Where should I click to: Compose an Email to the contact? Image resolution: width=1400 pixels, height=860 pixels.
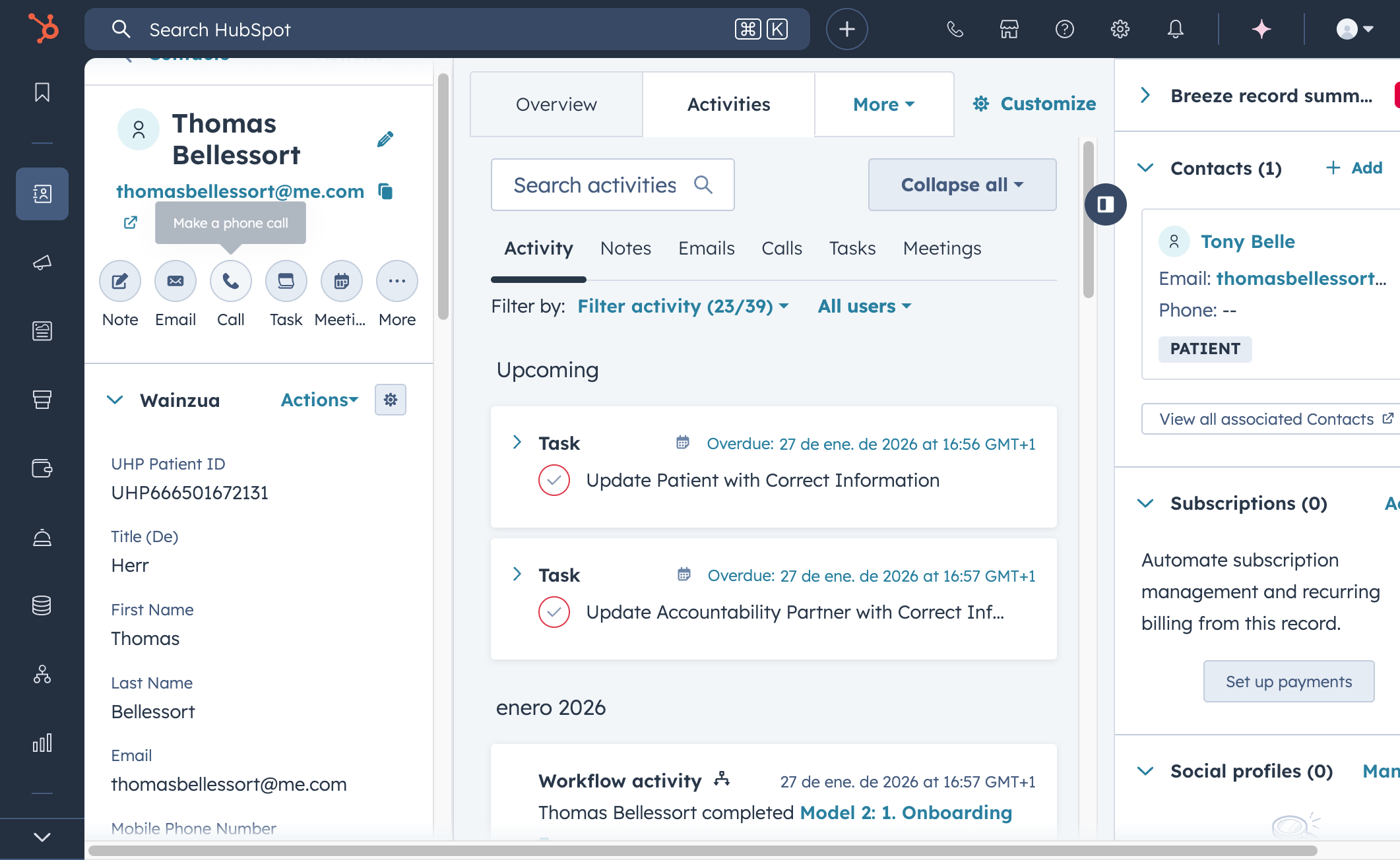click(x=175, y=282)
